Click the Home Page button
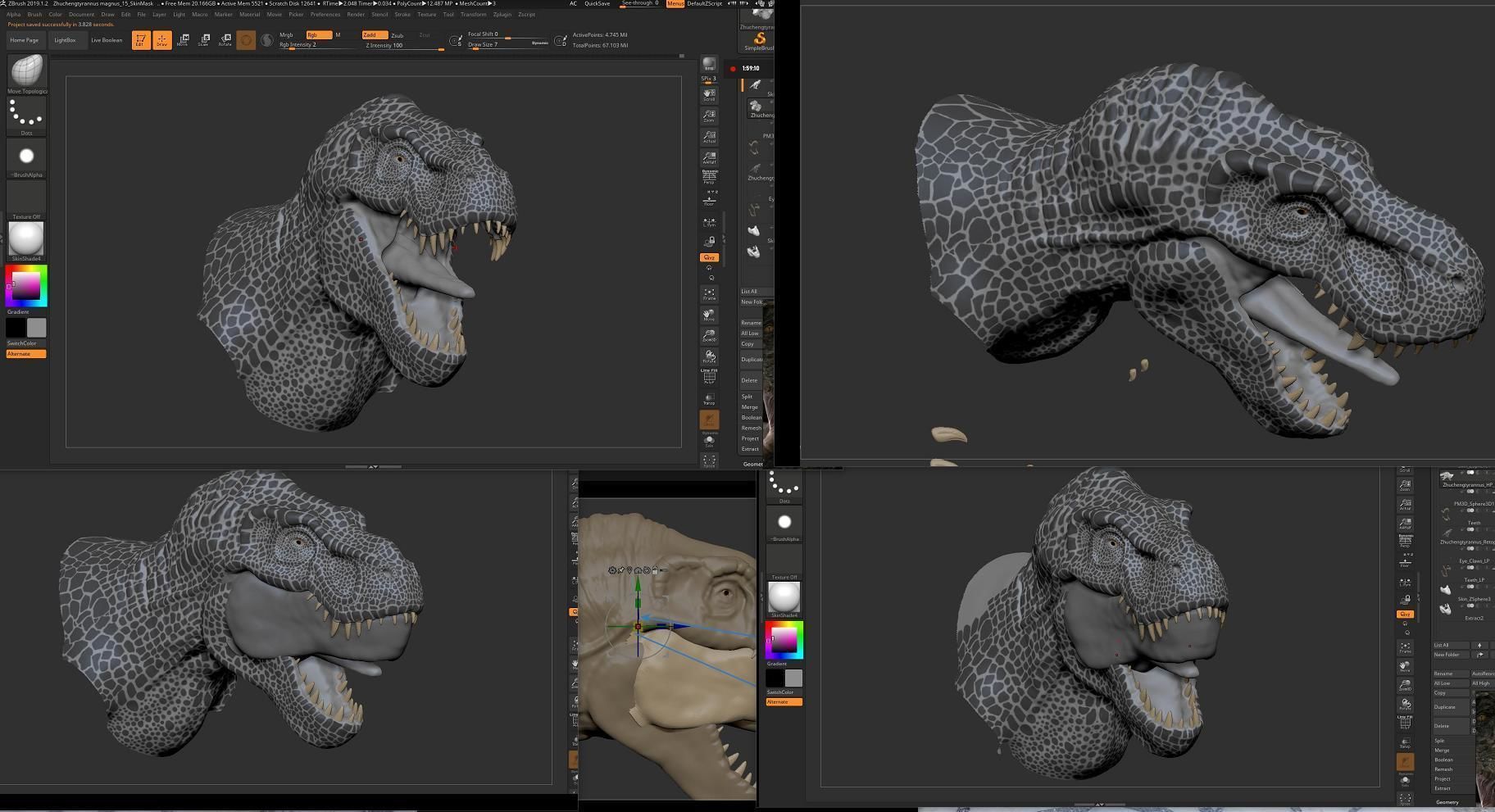 click(x=24, y=40)
